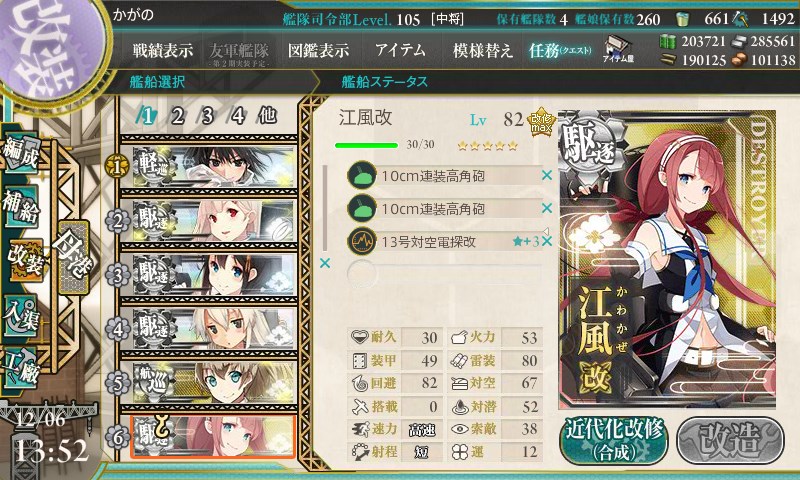Click the 近代化改修 modernization button

coord(614,441)
